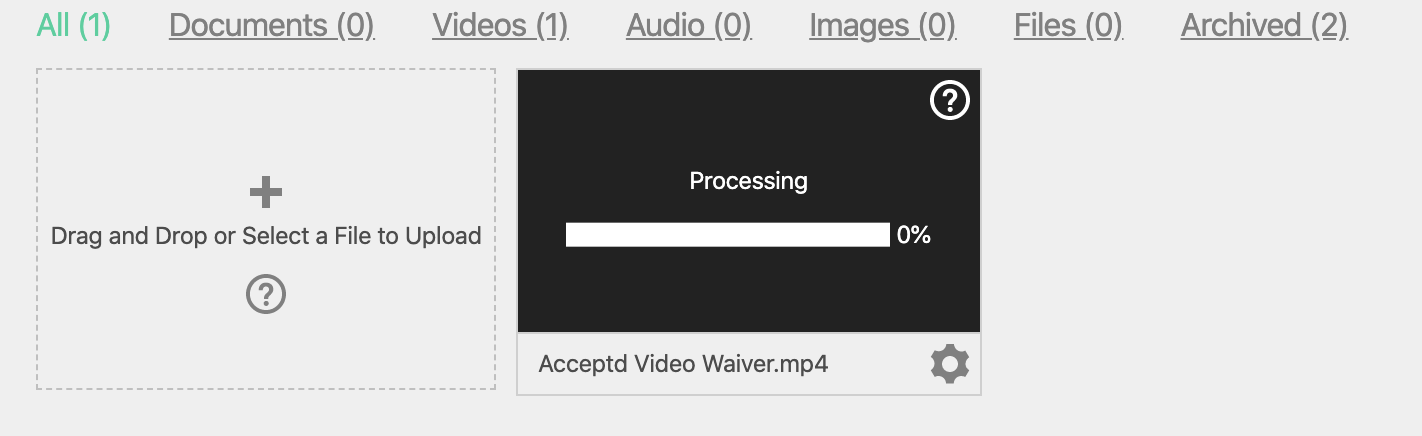Click Drag and Drop or Select a File text
Image resolution: width=1422 pixels, height=436 pixels.
point(266,236)
